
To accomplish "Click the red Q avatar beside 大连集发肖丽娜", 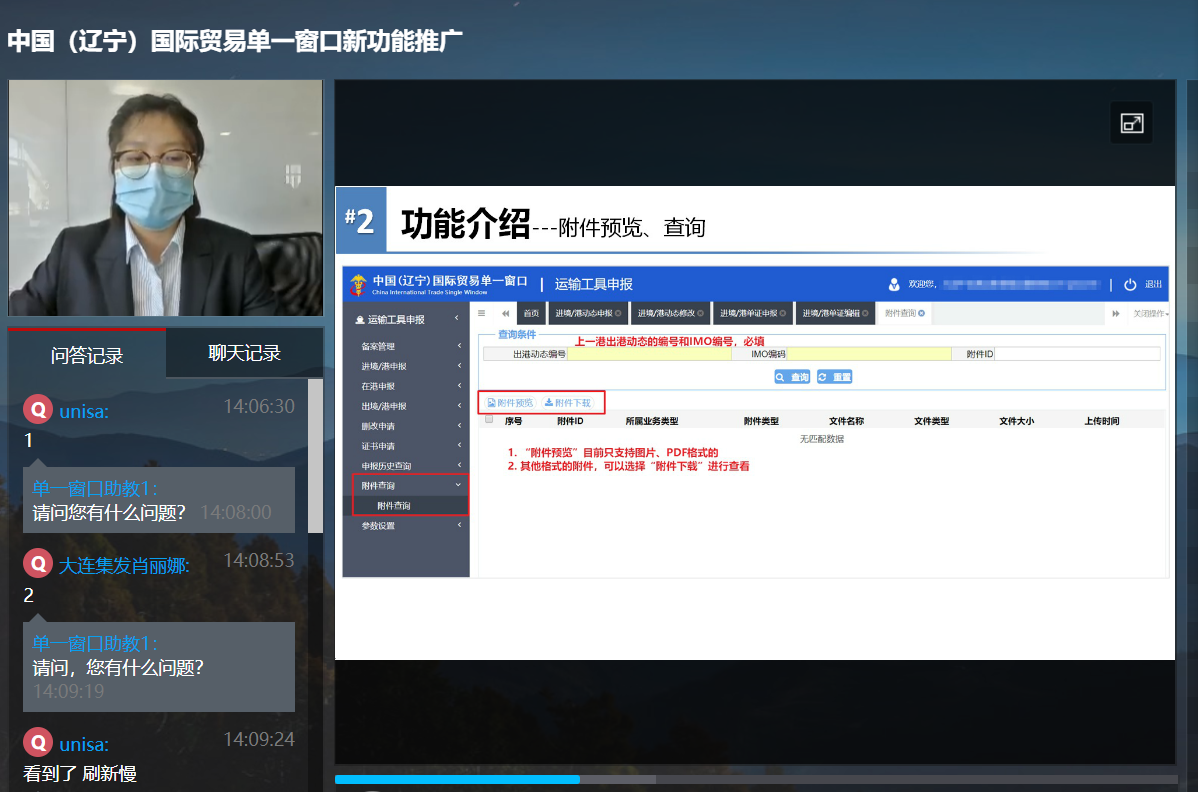I will point(37,565).
